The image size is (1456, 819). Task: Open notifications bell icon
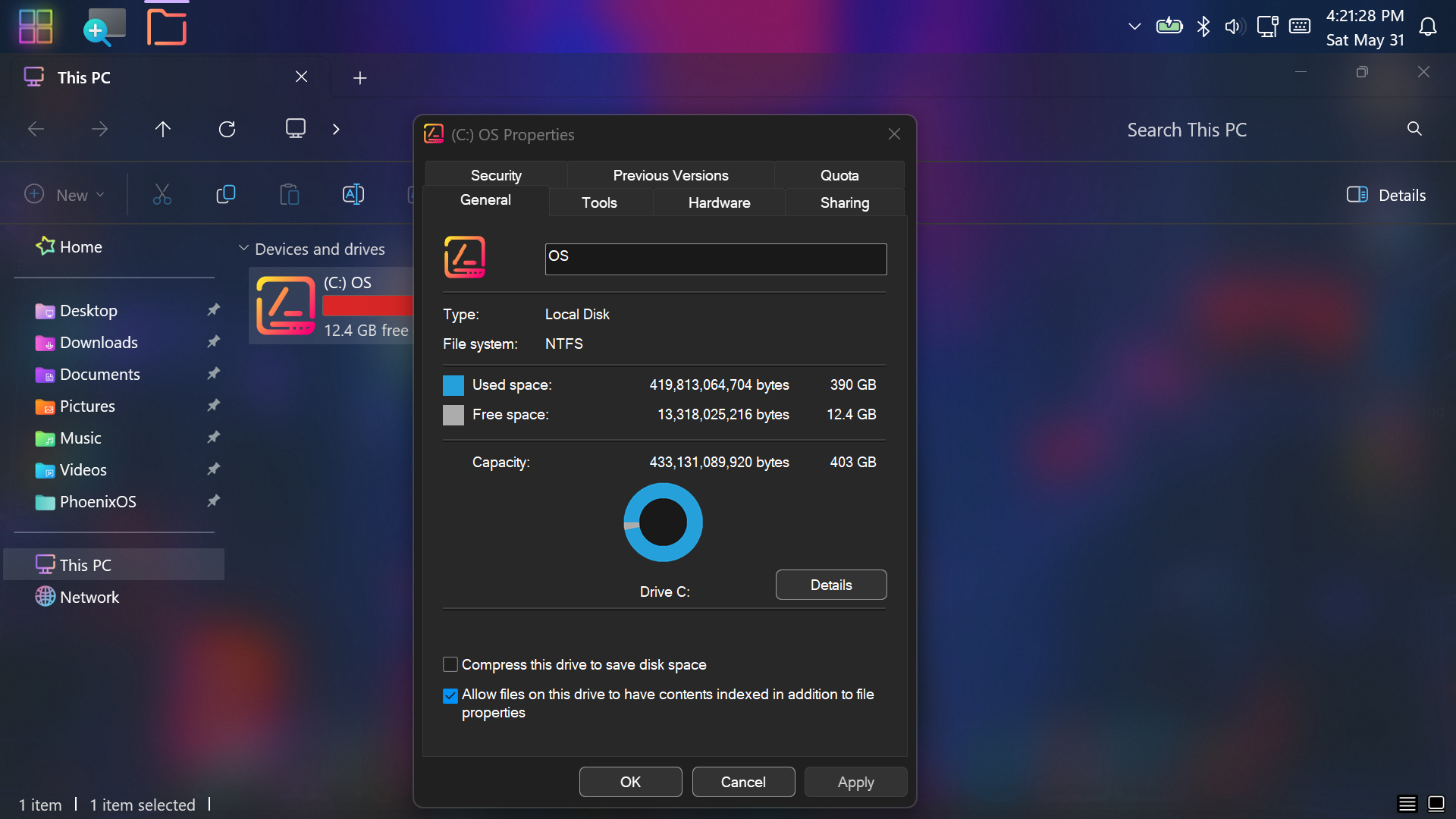1428,27
